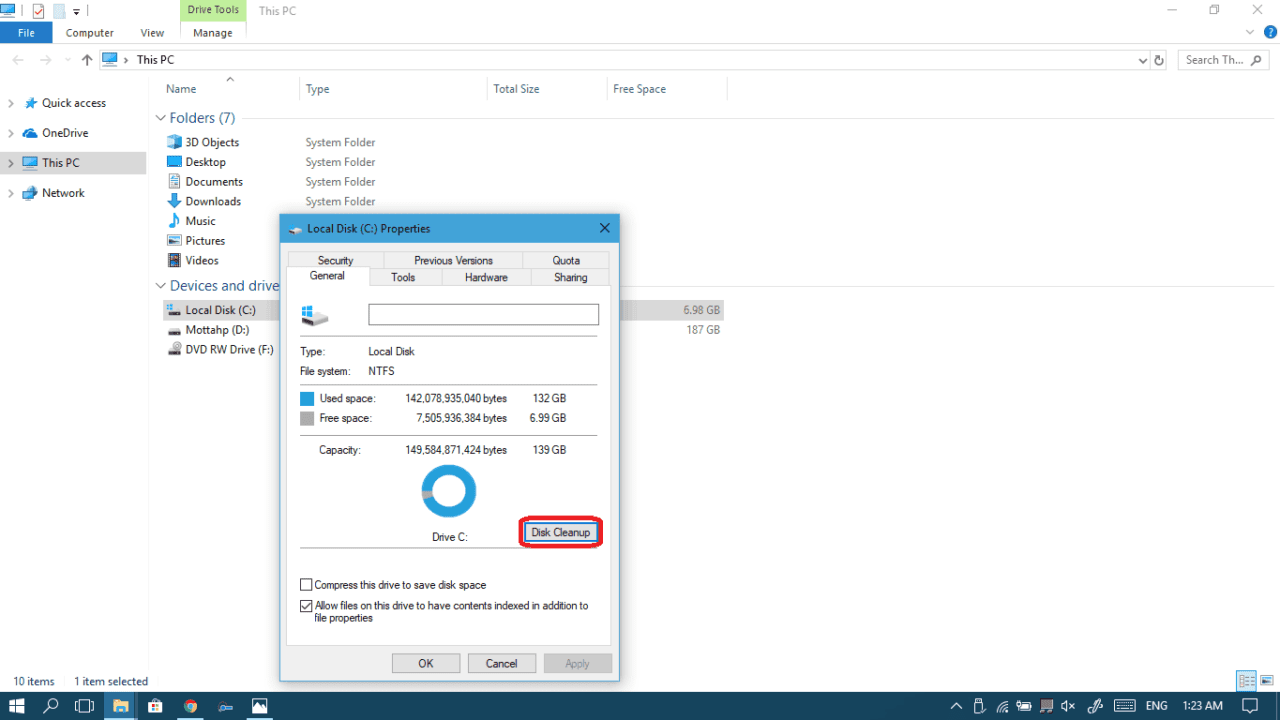
Task: Select the Downloads folder icon
Action: tap(176, 201)
